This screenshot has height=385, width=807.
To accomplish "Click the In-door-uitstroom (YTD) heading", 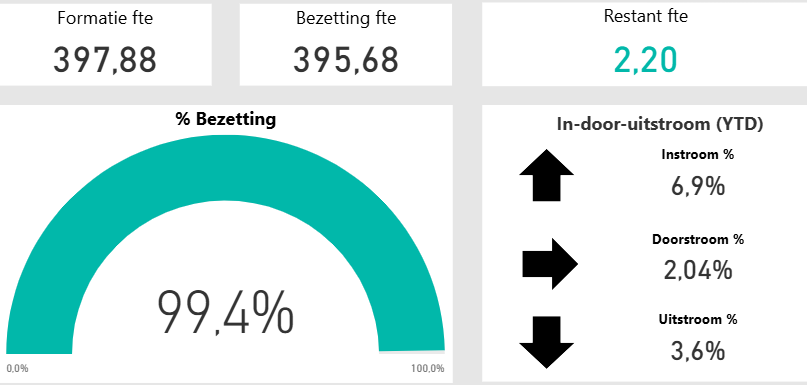I will 660,124.
